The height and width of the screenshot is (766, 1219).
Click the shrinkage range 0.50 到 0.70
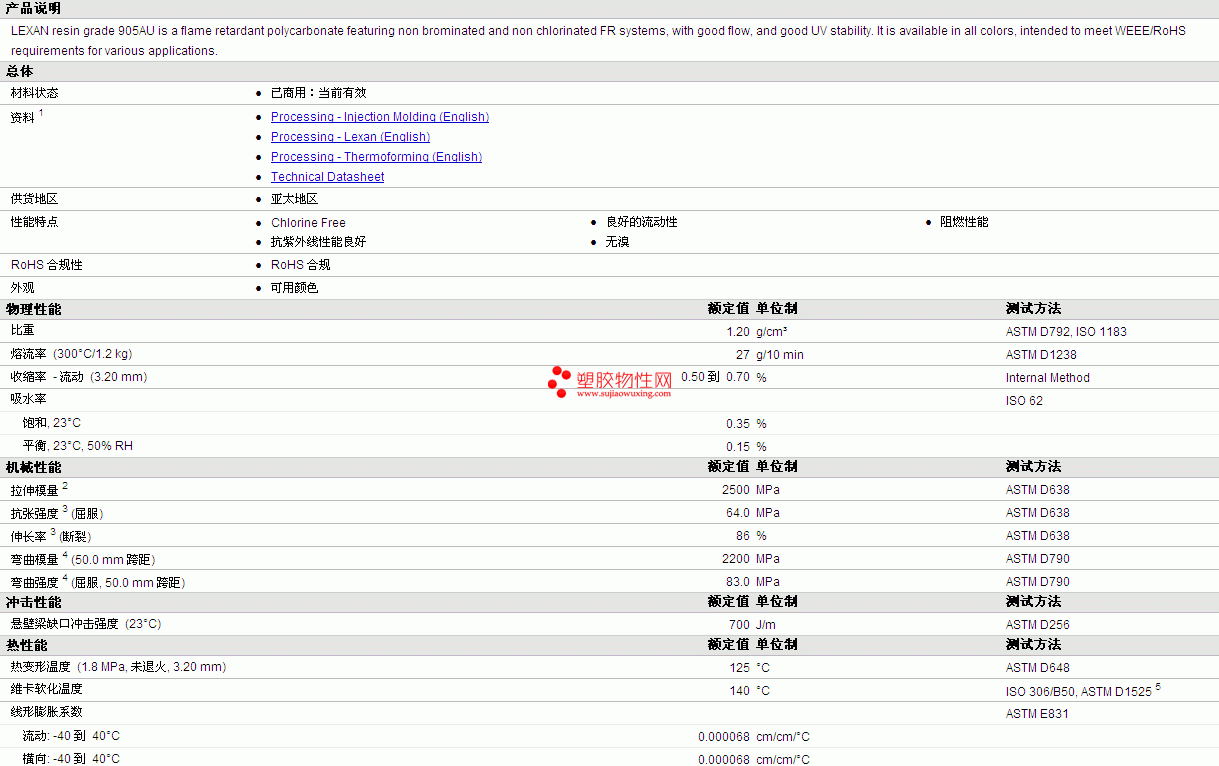(x=715, y=377)
